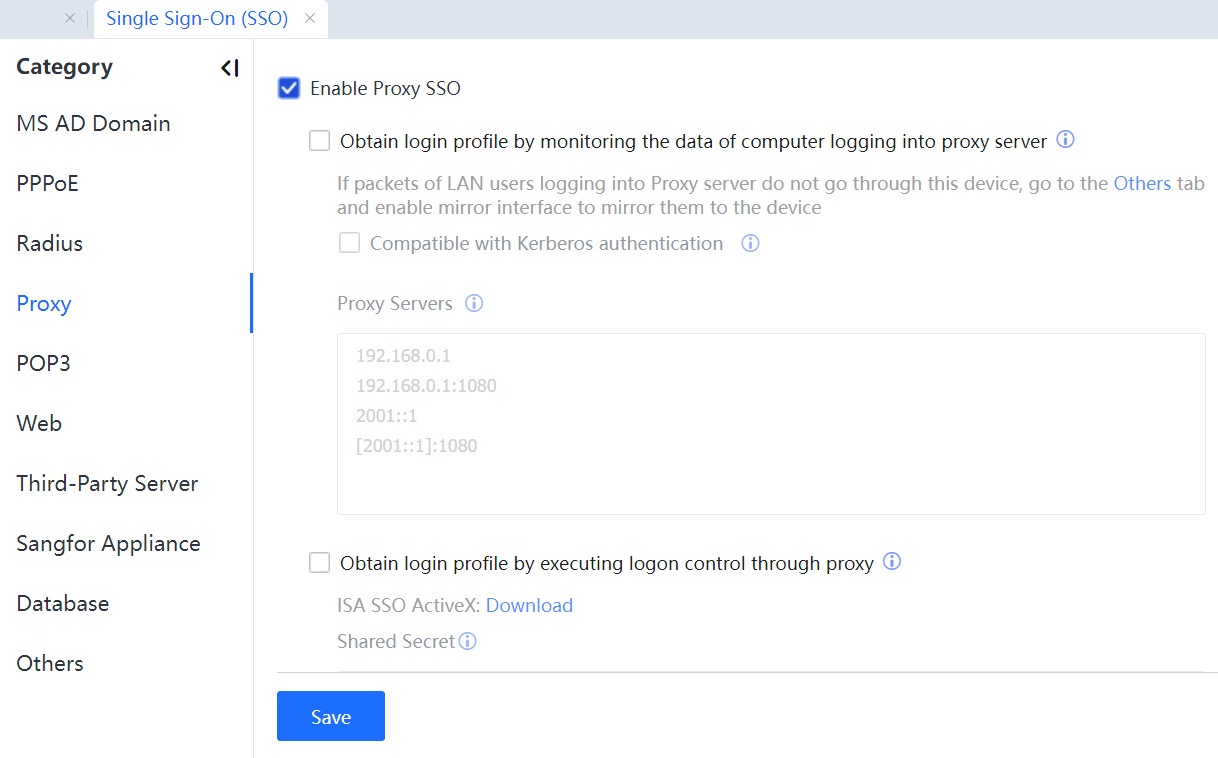Enable obtaining login profile by monitoring data
The width and height of the screenshot is (1218, 758).
[x=319, y=141]
